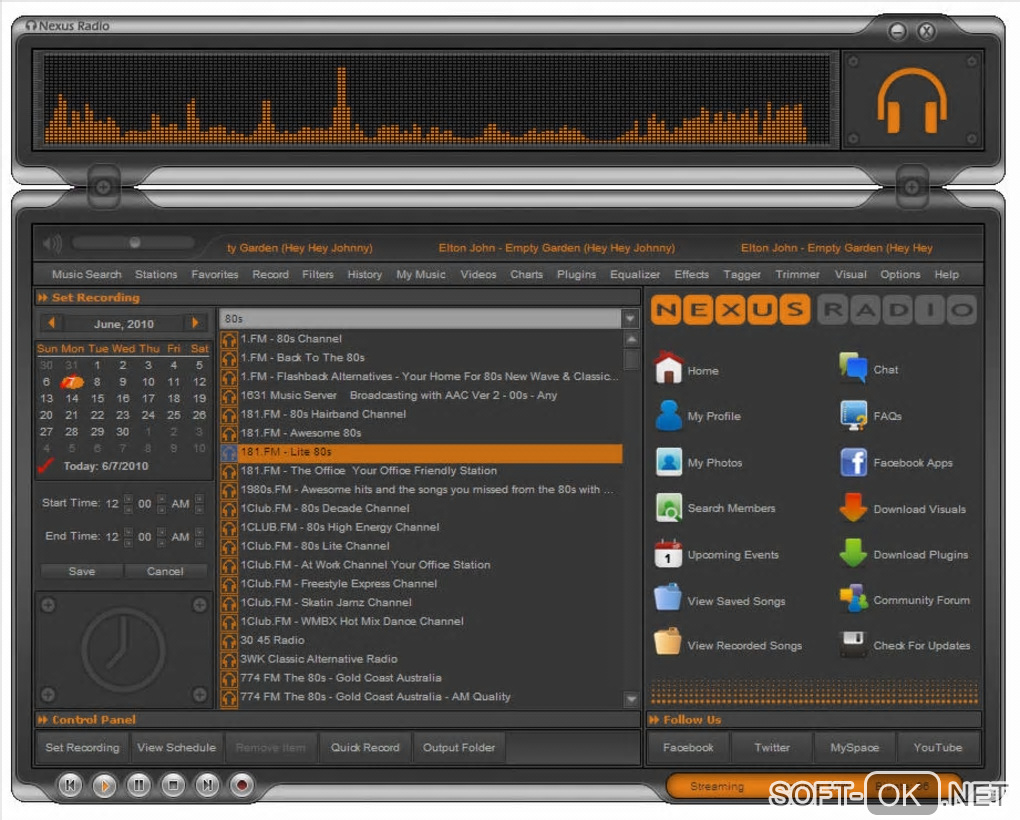Click the volume speaker icon
1020x820 pixels.
click(52, 244)
